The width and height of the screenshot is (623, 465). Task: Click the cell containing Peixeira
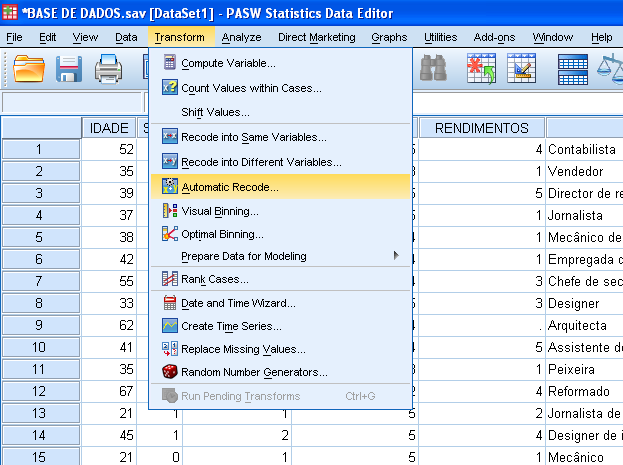(x=584, y=369)
